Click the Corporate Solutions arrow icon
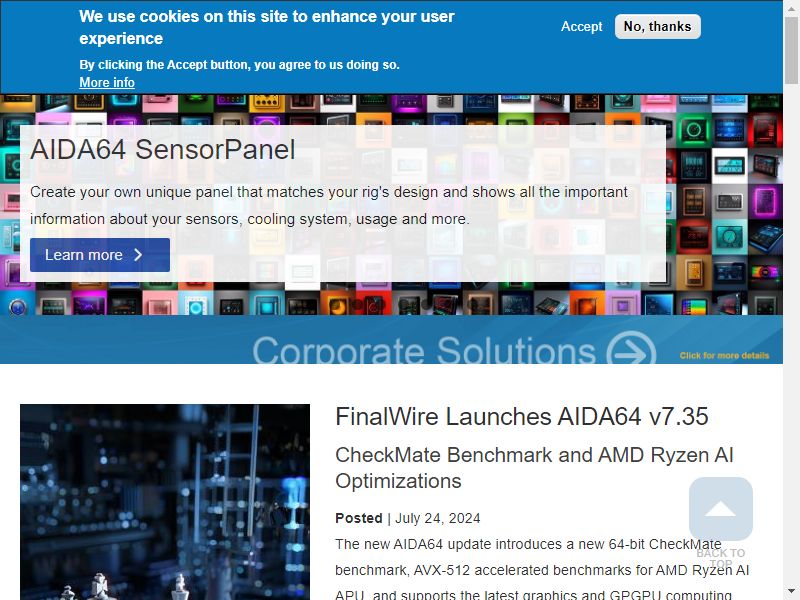800x600 pixels. click(x=631, y=349)
